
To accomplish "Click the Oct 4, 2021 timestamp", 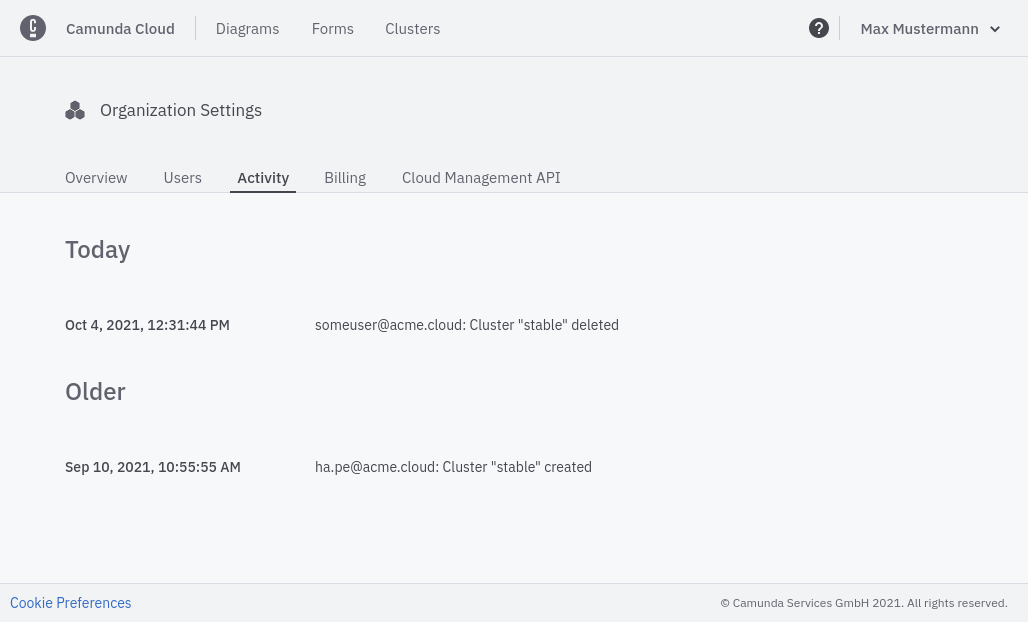I will pyautogui.click(x=147, y=325).
